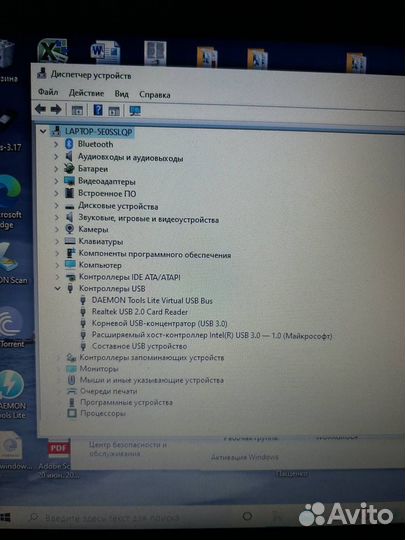The height and width of the screenshot is (540, 405).
Task: Collapse the Контроллеры USB category
Action: (58, 288)
